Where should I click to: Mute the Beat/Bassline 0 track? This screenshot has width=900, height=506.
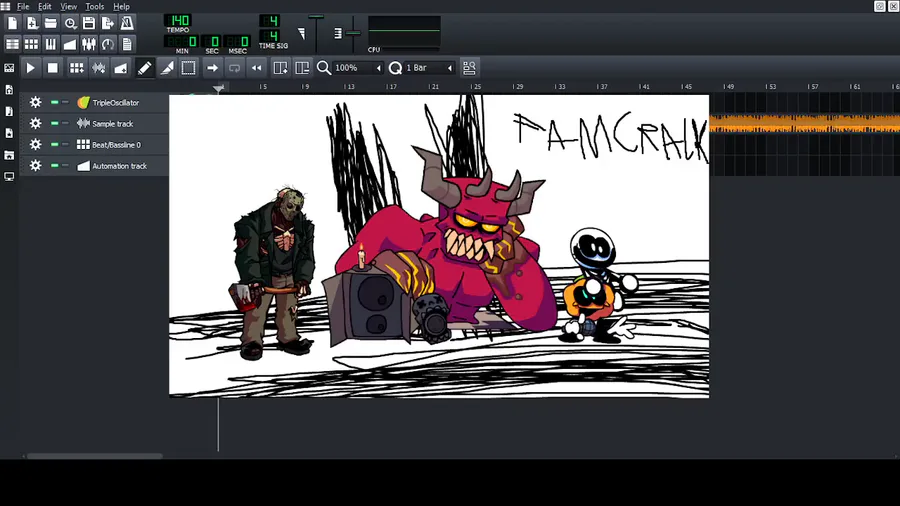55,145
